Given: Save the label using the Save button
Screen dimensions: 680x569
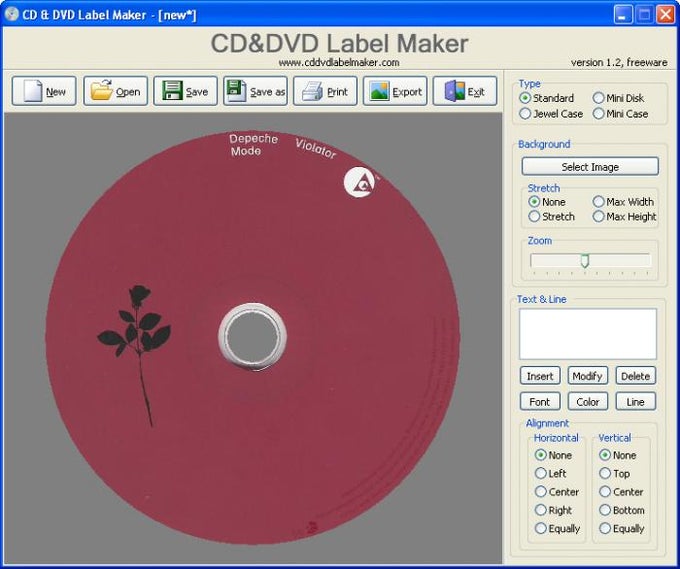Looking at the screenshot, I should tap(185, 91).
